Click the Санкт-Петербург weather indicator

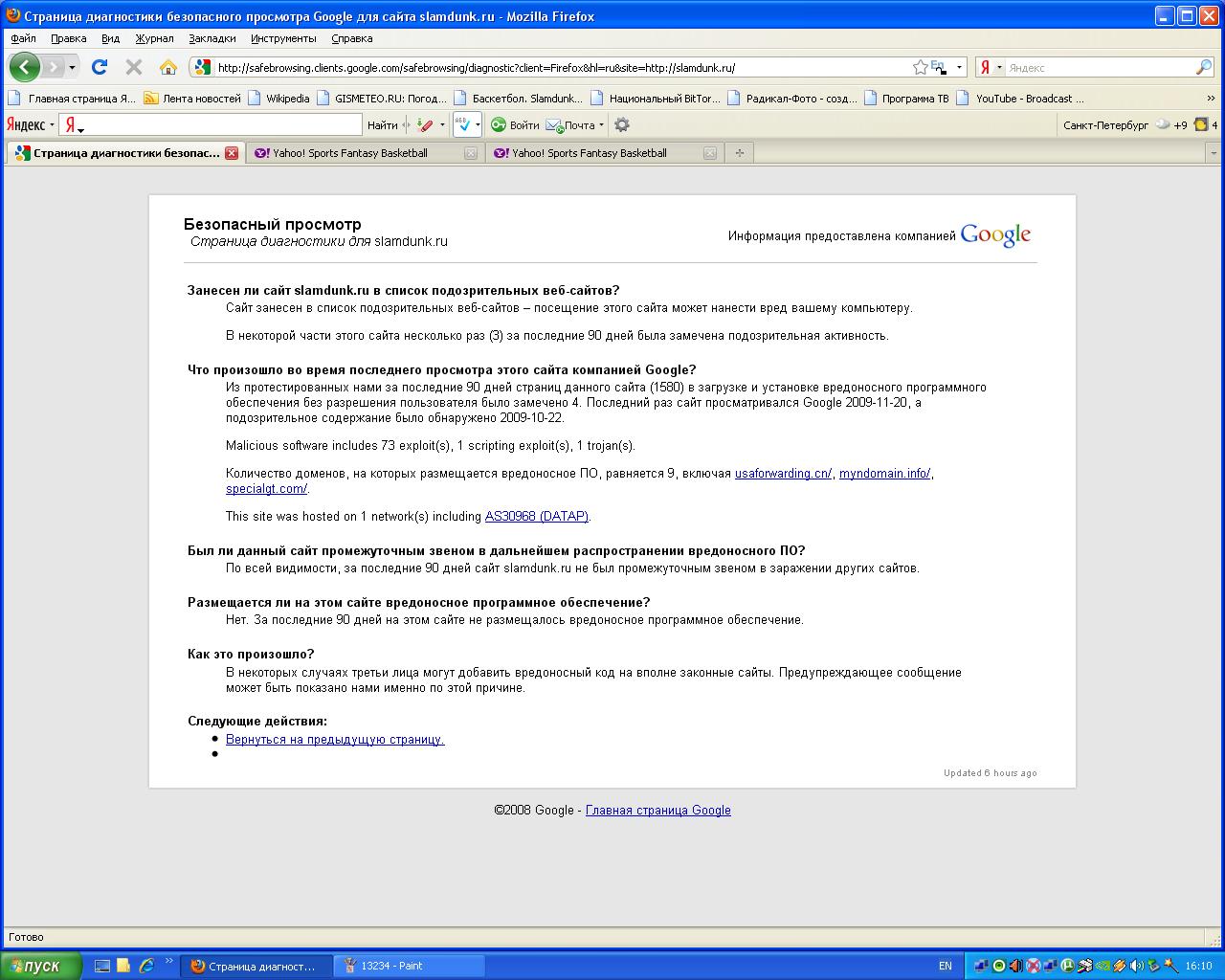tap(1125, 125)
